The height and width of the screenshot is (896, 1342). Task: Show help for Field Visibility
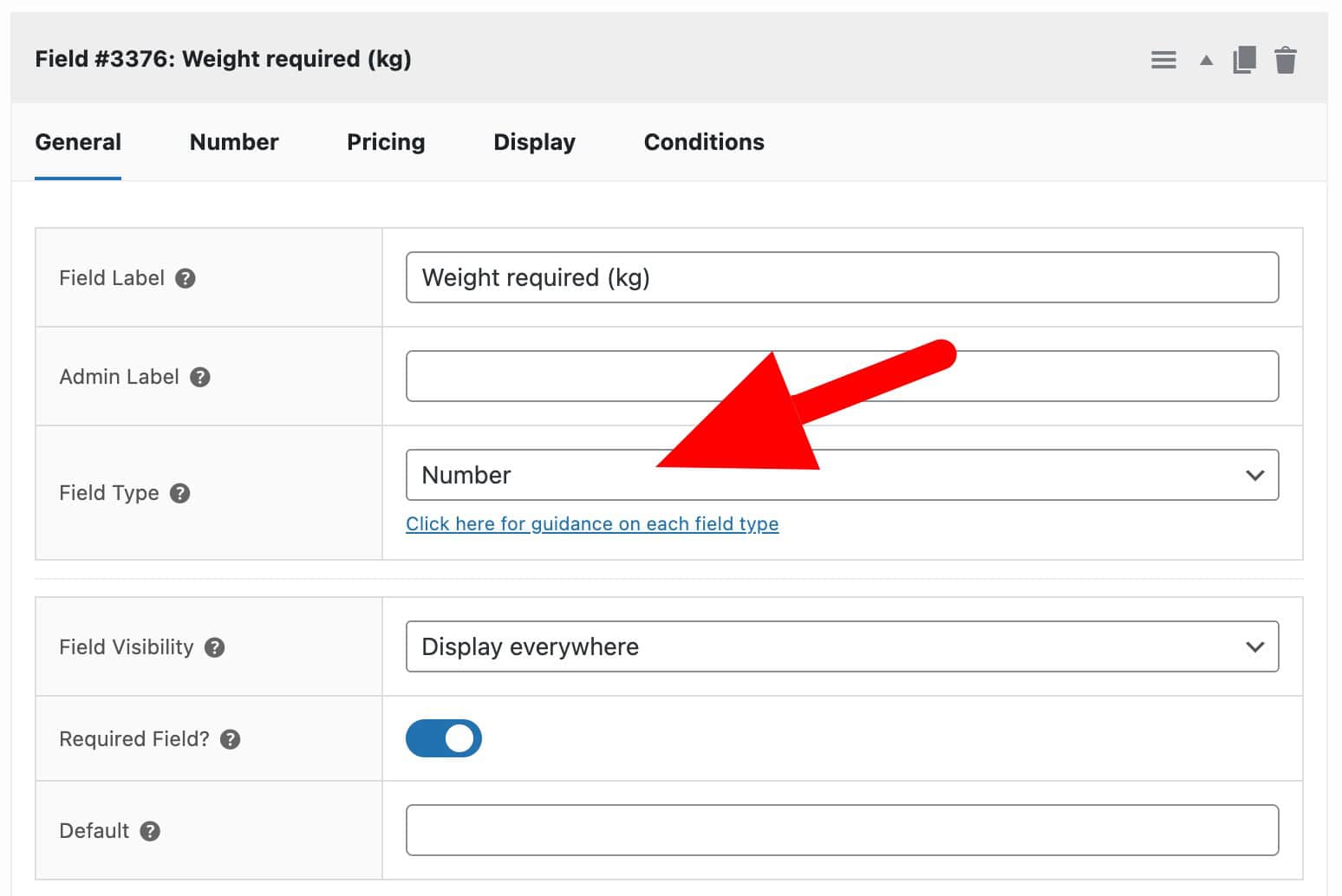(x=214, y=646)
